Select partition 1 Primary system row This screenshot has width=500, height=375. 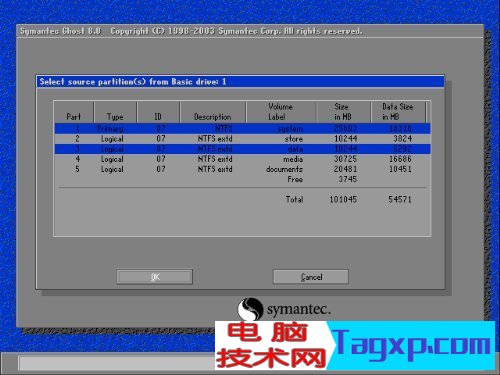[x=243, y=129]
